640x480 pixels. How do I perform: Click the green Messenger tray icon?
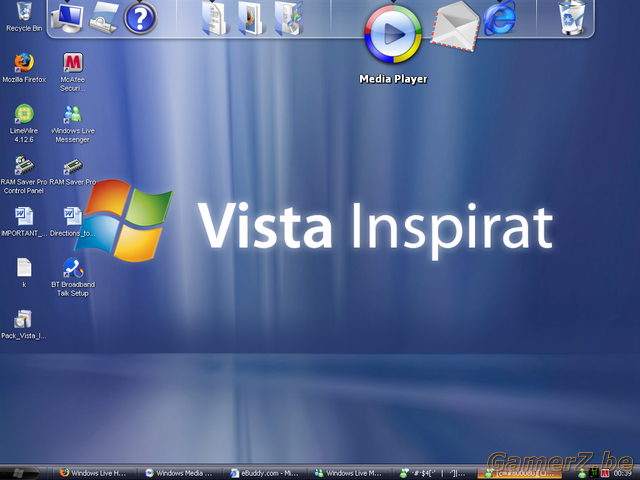pos(582,473)
